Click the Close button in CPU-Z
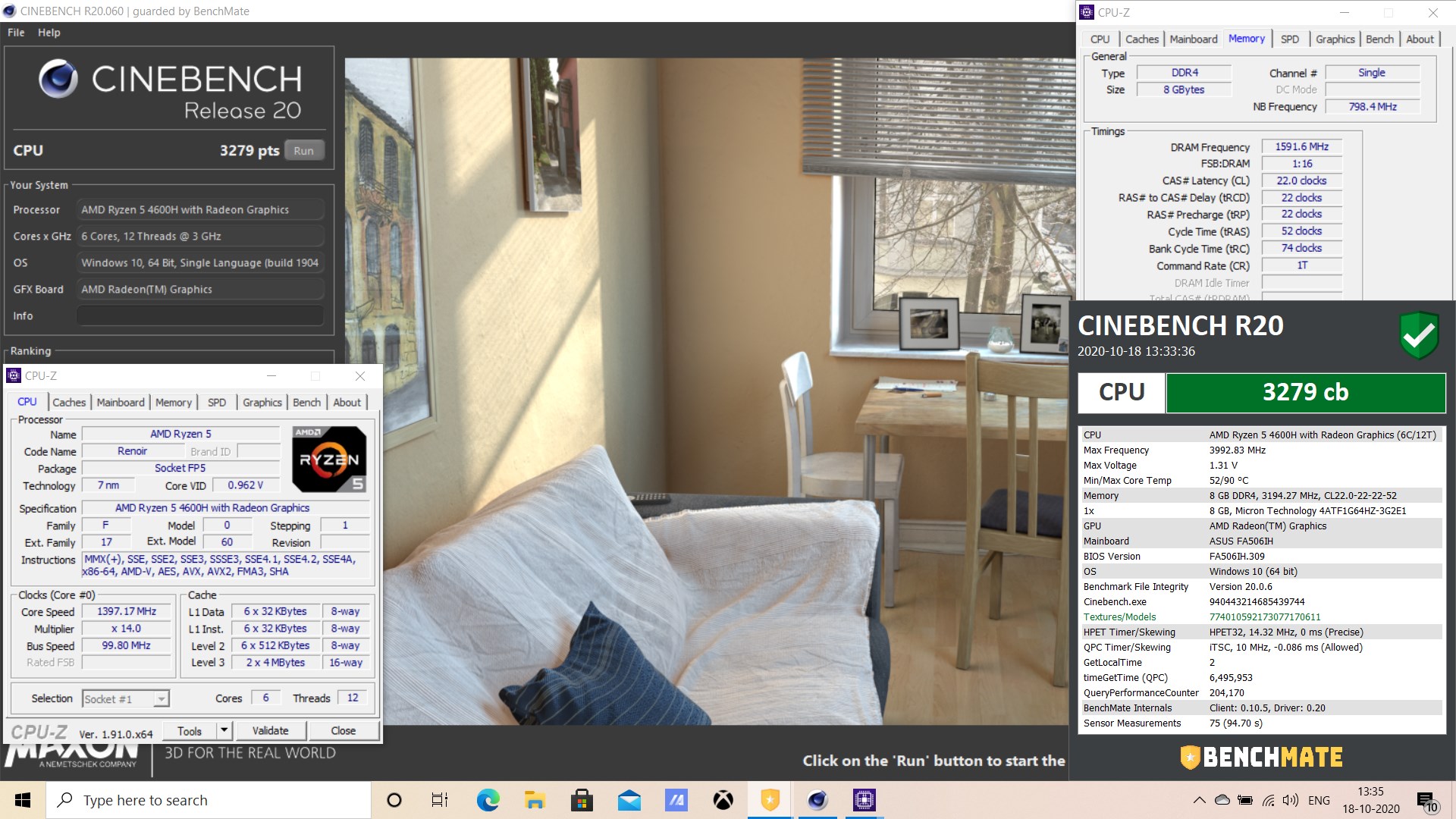 343,730
